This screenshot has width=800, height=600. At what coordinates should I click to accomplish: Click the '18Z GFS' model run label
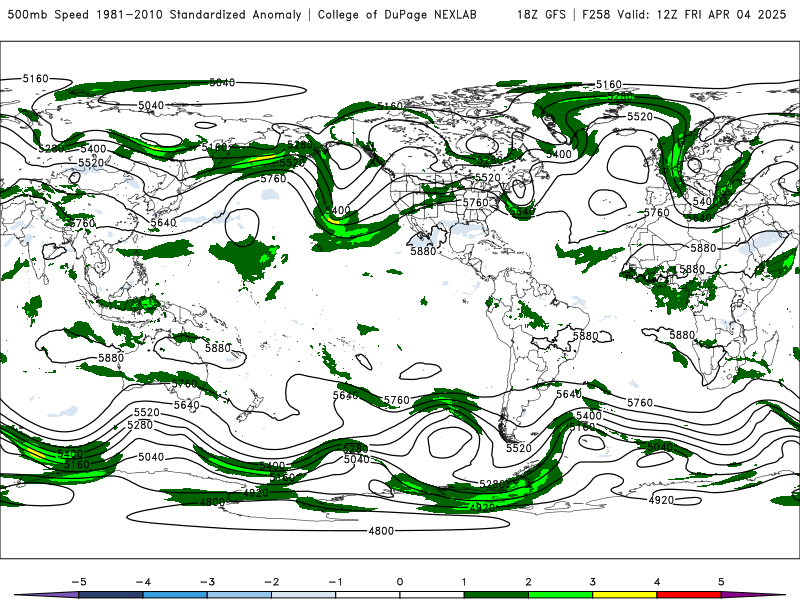(x=541, y=14)
